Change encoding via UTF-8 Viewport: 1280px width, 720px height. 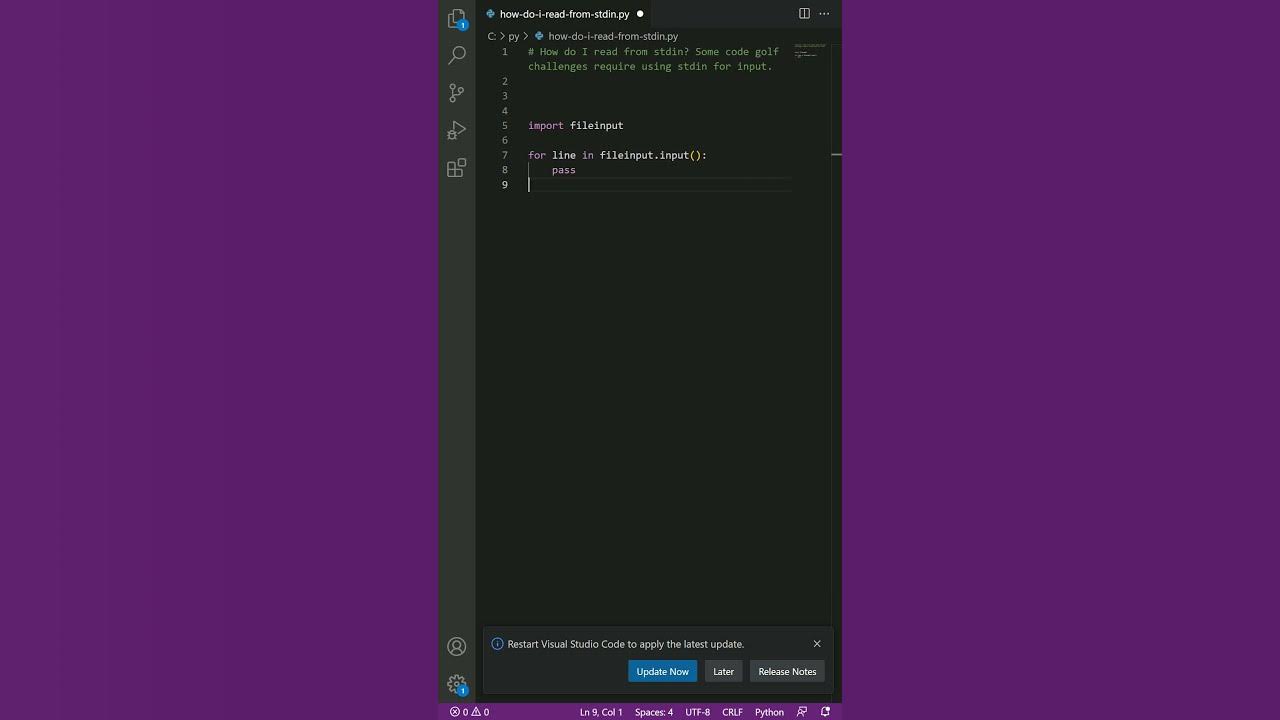[x=697, y=712]
